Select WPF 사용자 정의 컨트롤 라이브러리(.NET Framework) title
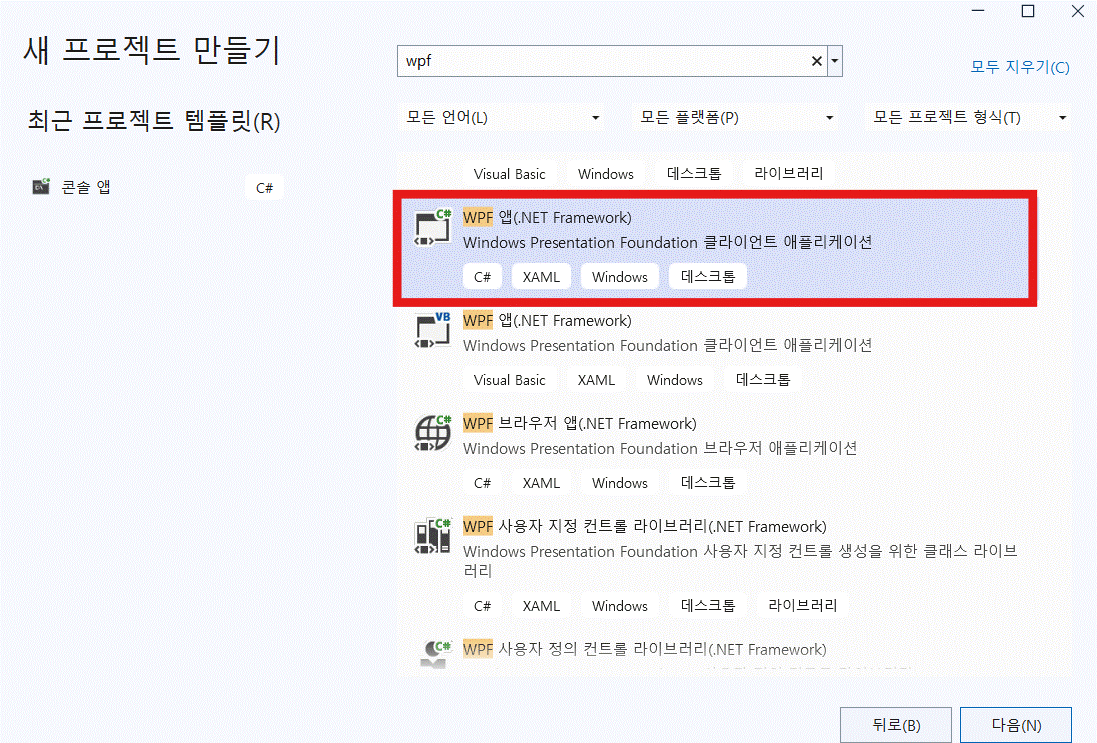1097x743 pixels. pyautogui.click(x=644, y=649)
